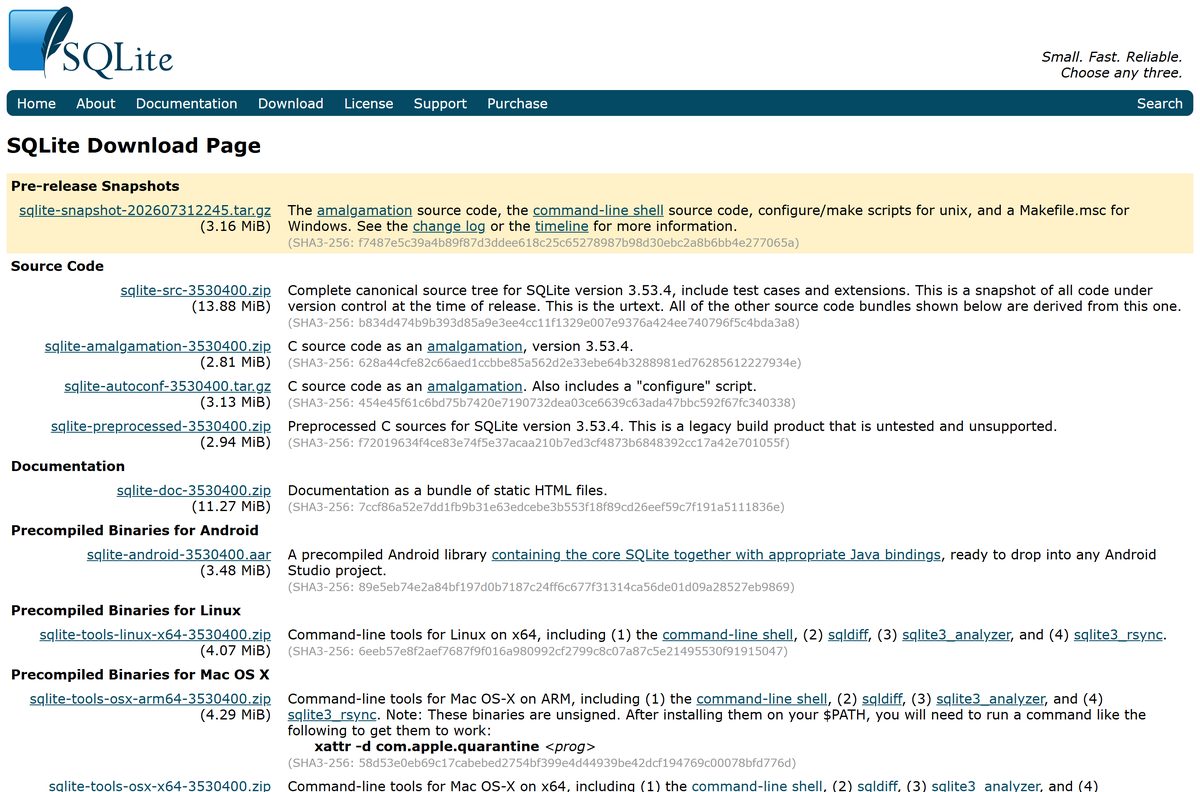
Task: Click the SQLite Download Page heading
Action: (x=134, y=145)
